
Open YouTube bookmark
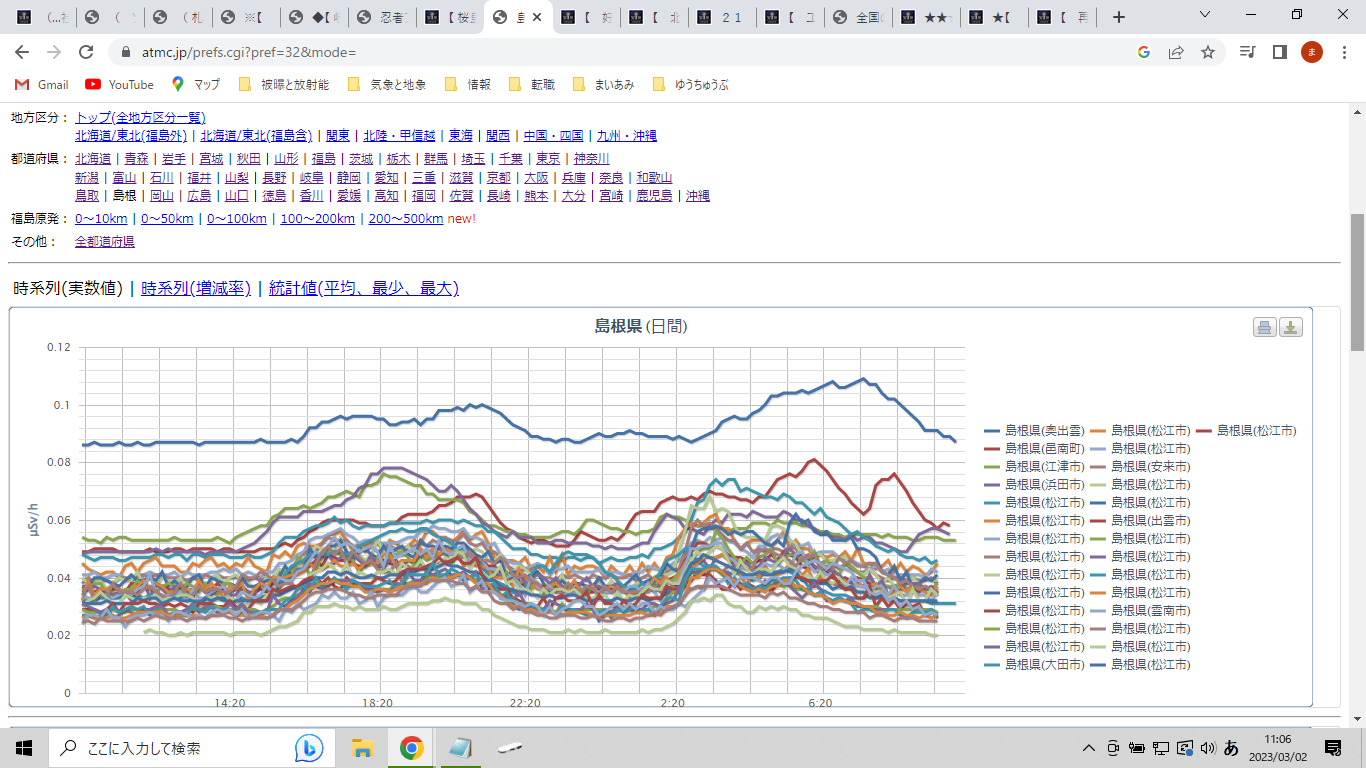pos(120,85)
